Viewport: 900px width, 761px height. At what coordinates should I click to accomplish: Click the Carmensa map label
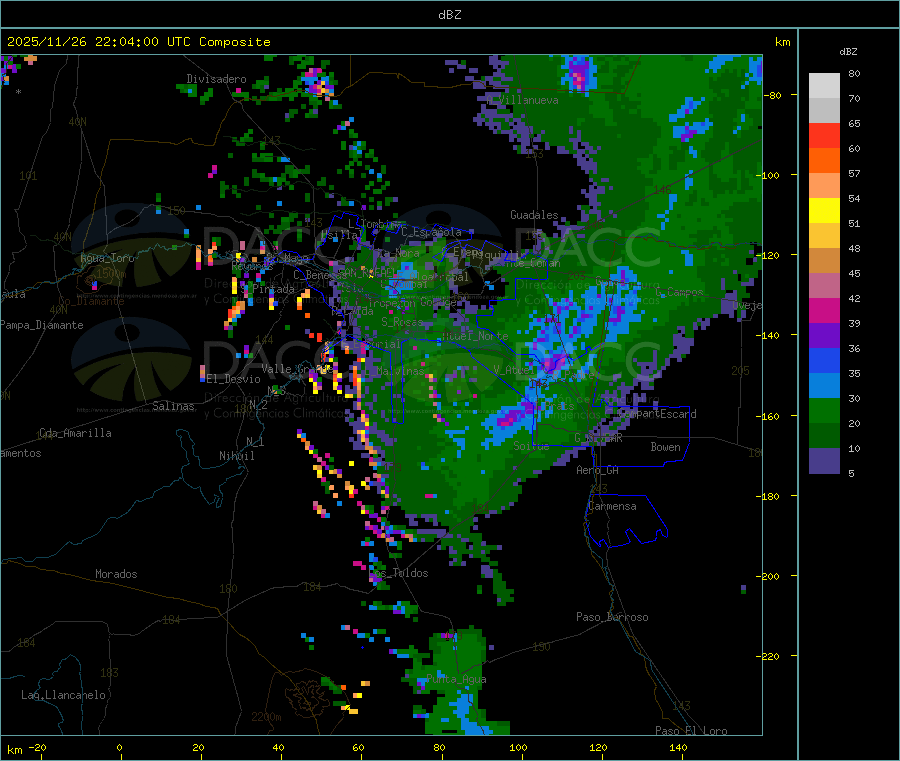click(612, 506)
